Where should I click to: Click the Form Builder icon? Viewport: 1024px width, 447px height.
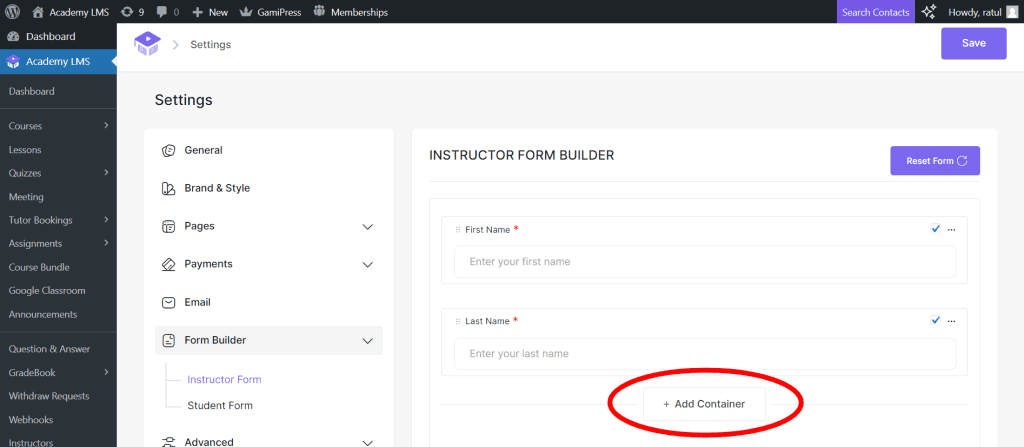coord(168,340)
